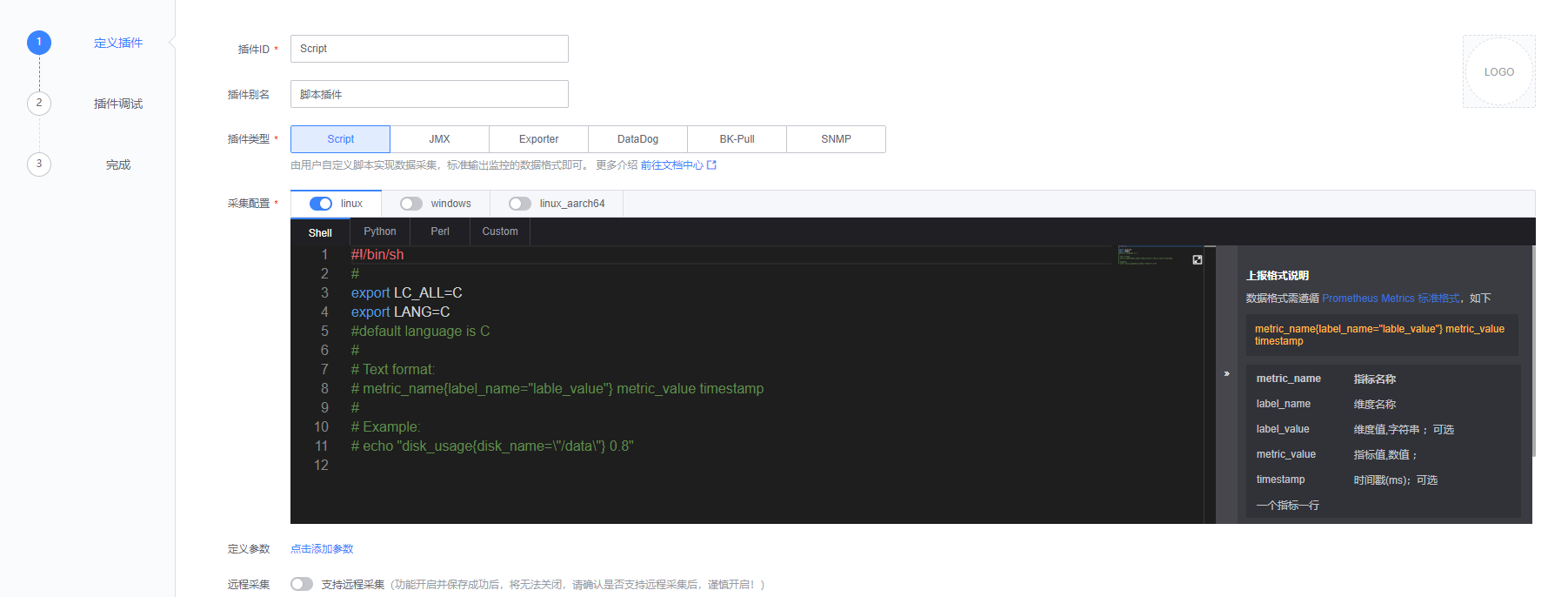1568x597 pixels.
Task: Switch to the Python script tab
Action: pyautogui.click(x=380, y=231)
